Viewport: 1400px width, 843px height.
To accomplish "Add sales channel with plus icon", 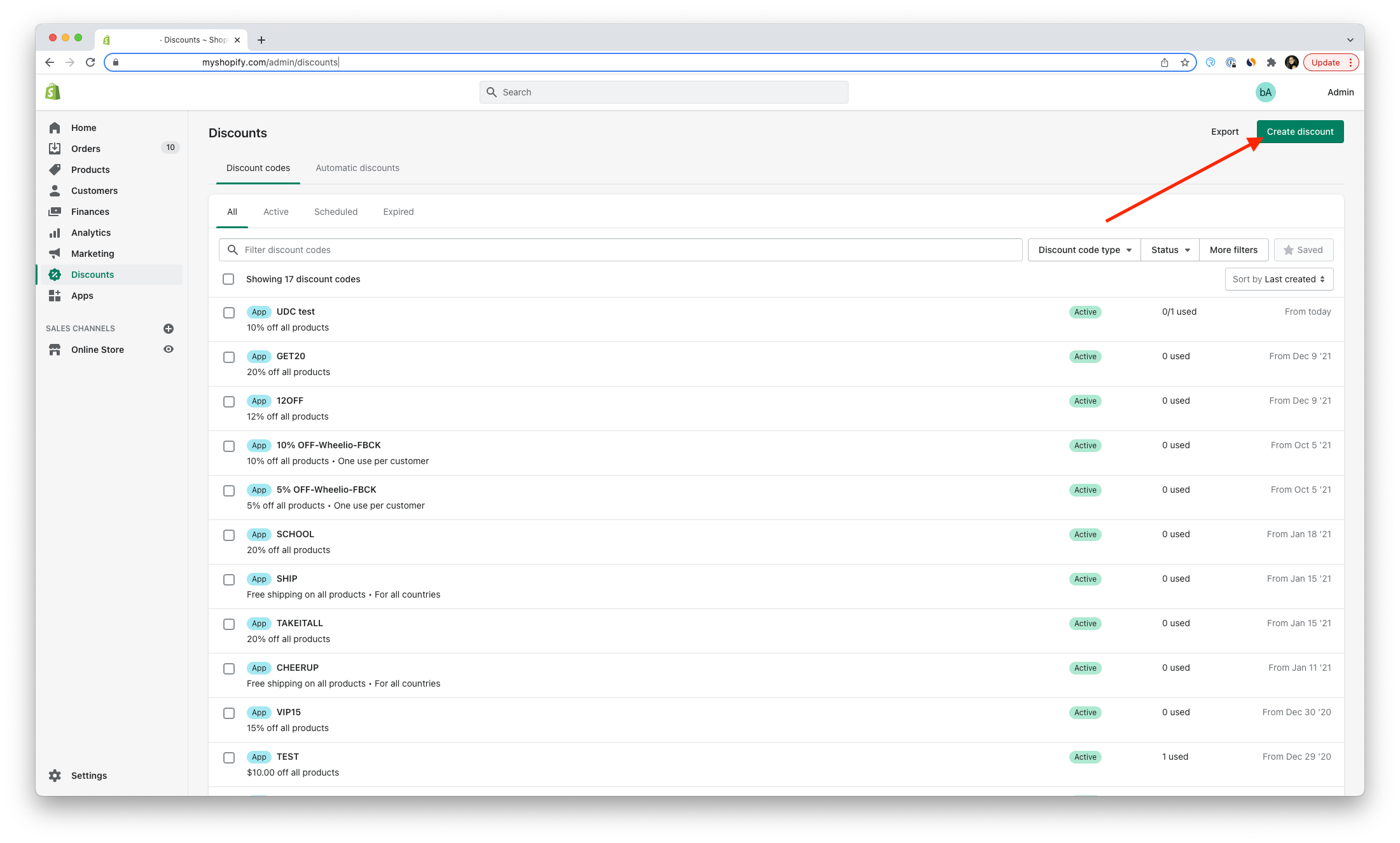I will [169, 329].
